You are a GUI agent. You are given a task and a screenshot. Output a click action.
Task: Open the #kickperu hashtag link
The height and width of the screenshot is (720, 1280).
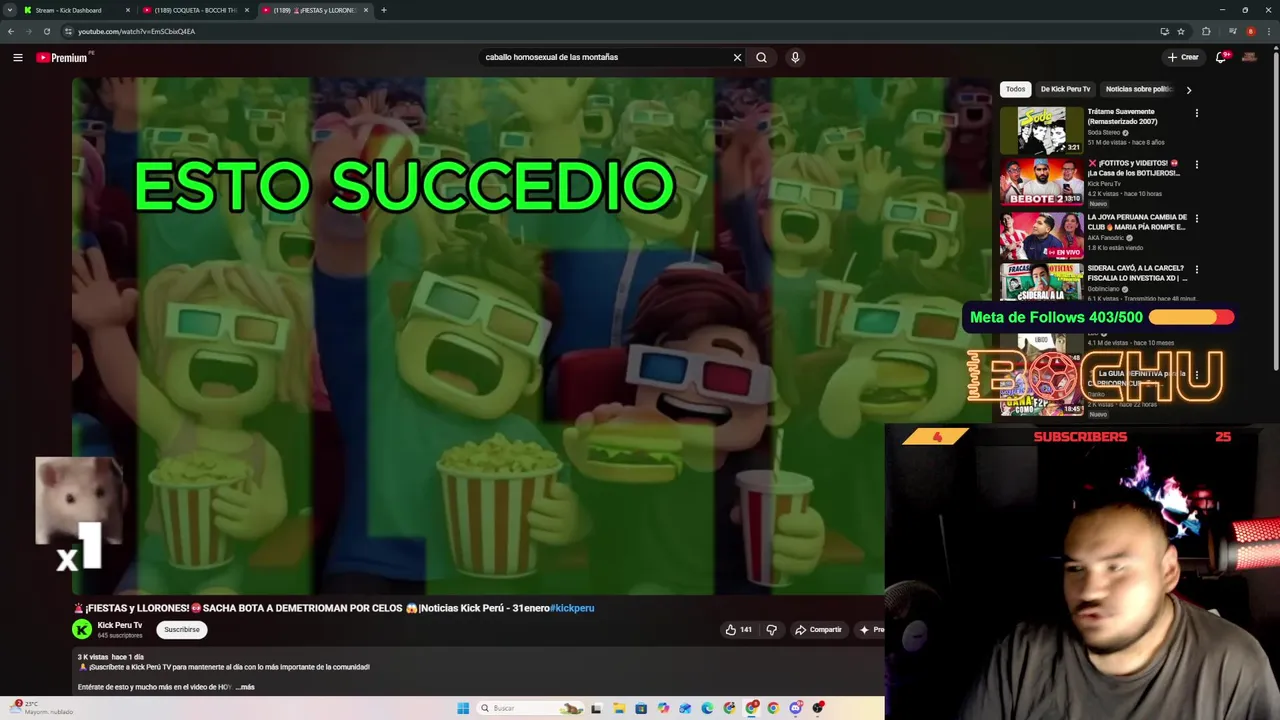coord(571,608)
